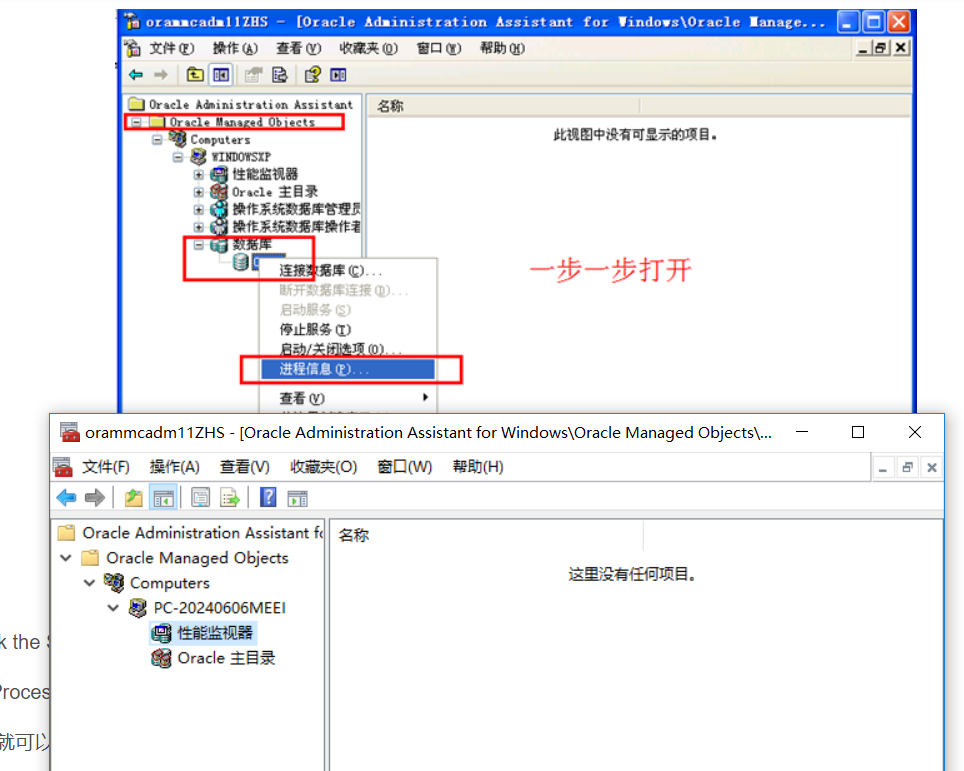Choose 停止服务(T) in the context menu
Viewport: 964px width, 771px height.
point(347,330)
